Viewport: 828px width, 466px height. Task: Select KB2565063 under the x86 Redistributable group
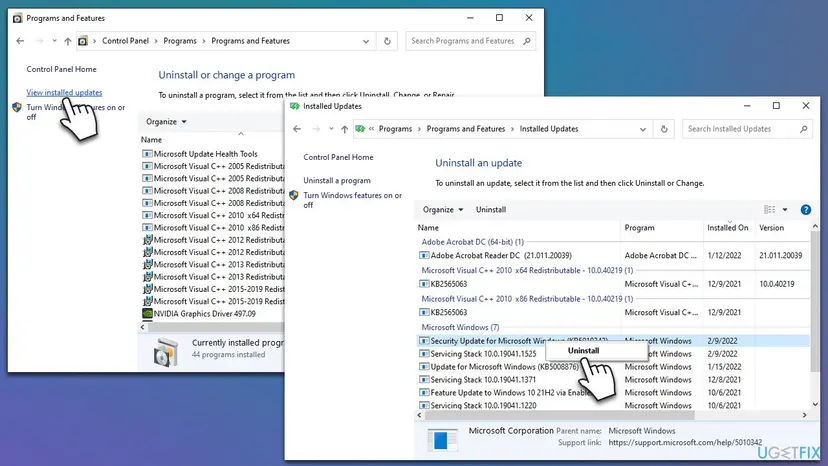[613, 312]
